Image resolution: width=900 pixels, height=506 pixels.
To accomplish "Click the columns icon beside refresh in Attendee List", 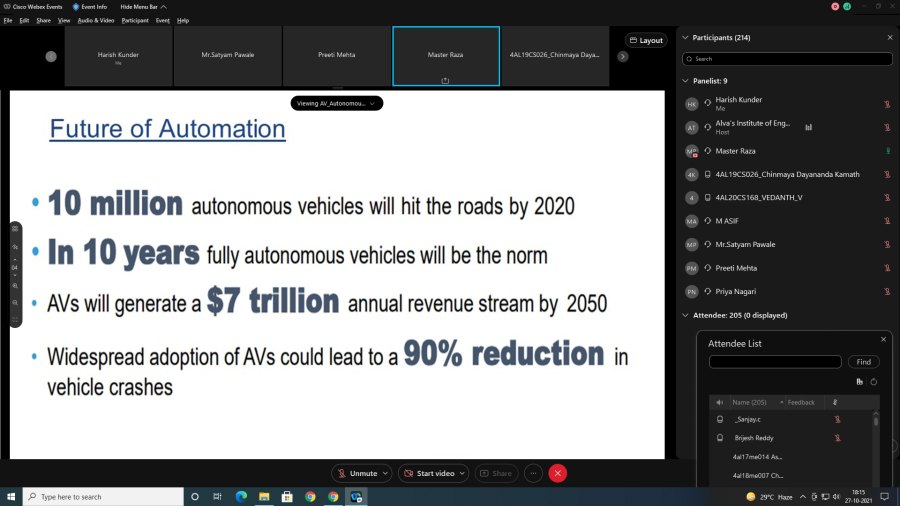I will [x=859, y=382].
